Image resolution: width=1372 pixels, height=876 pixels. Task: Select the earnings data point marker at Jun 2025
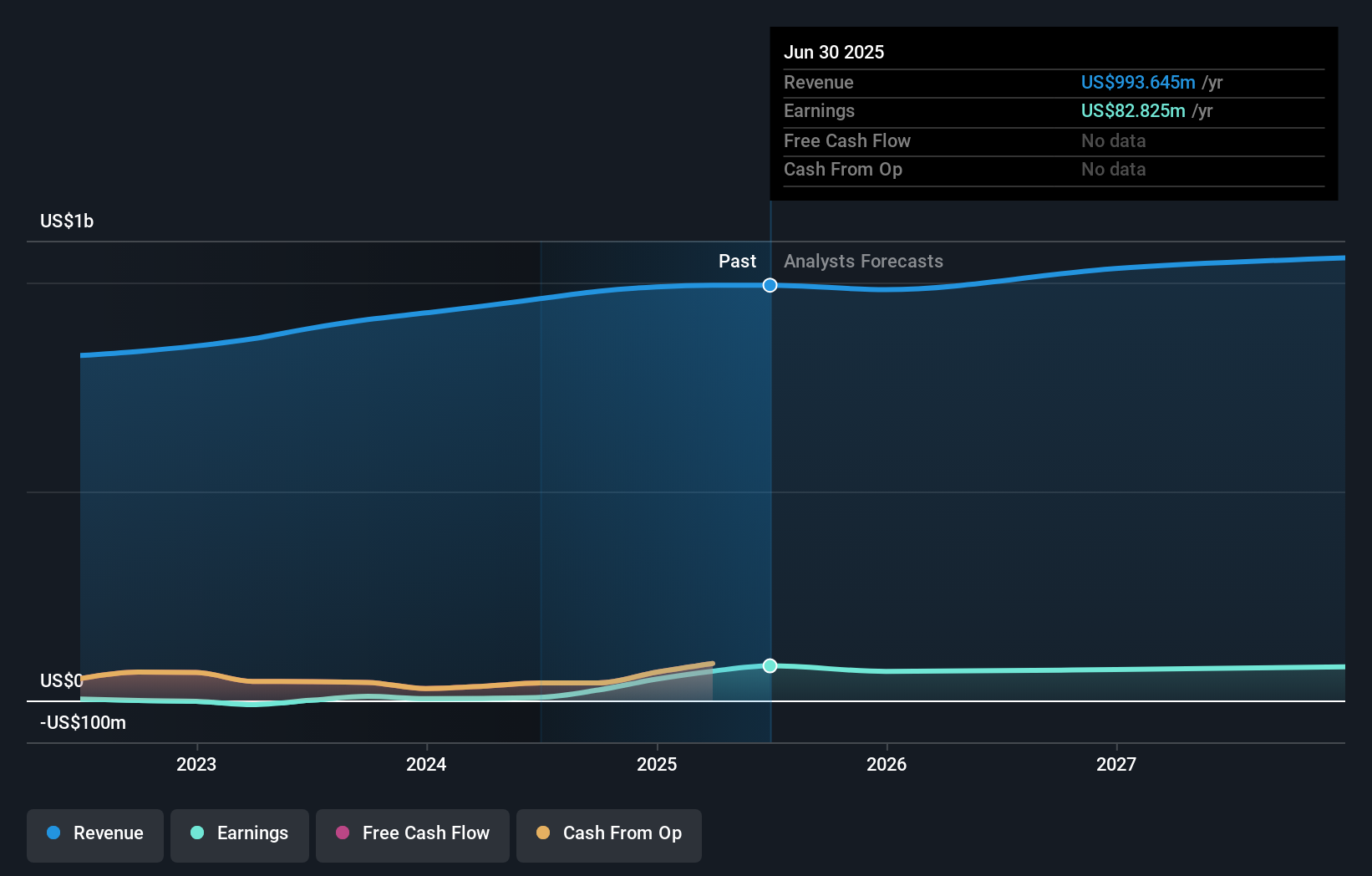pyautogui.click(x=770, y=665)
